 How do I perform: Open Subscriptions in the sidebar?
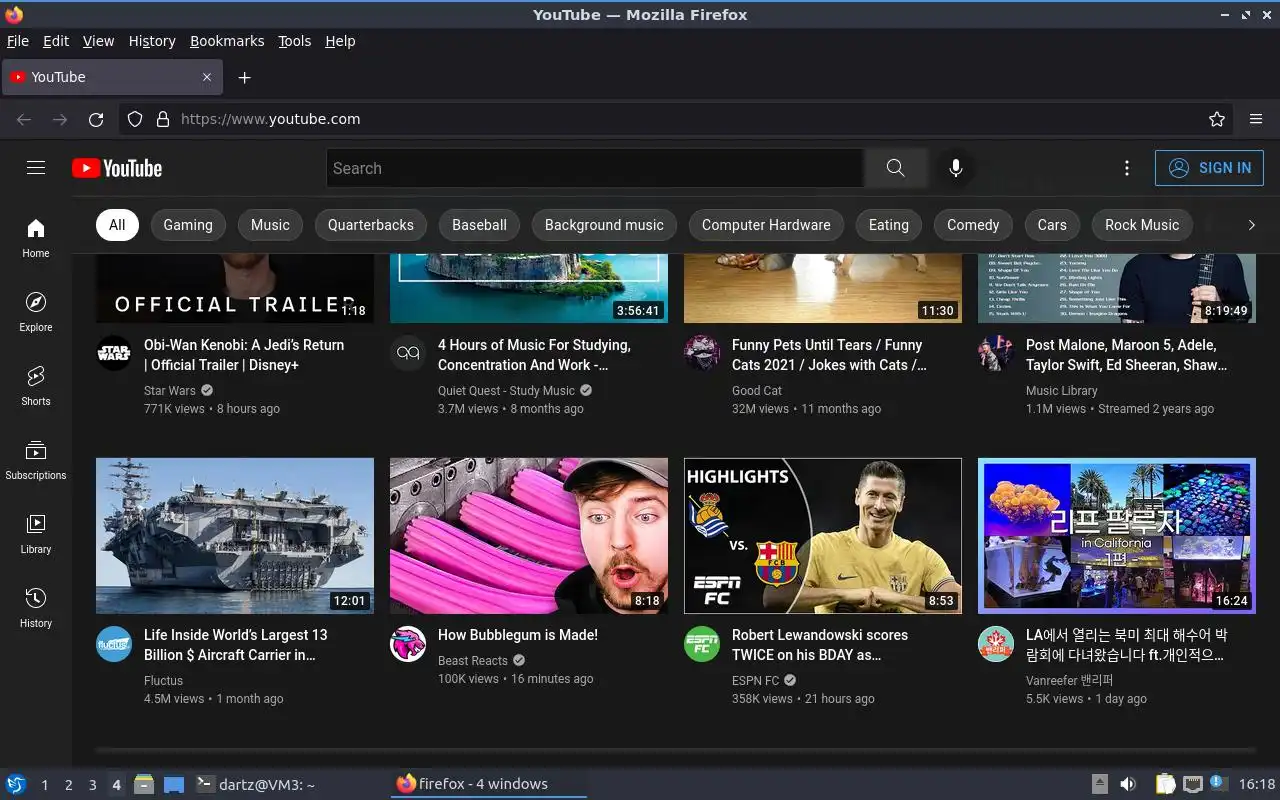(x=36, y=460)
